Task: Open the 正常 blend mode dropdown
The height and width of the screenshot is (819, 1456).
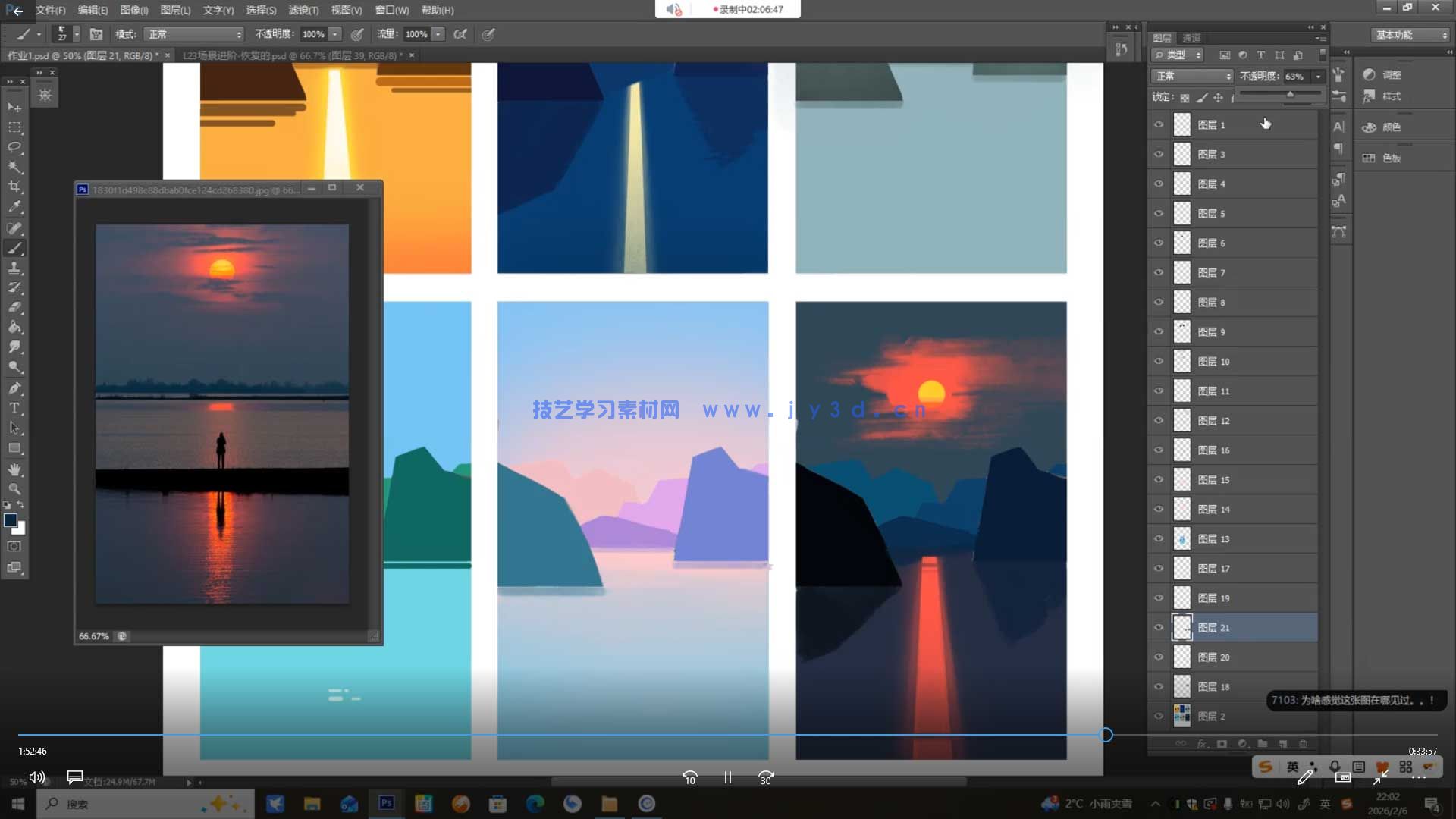Action: click(x=1192, y=76)
